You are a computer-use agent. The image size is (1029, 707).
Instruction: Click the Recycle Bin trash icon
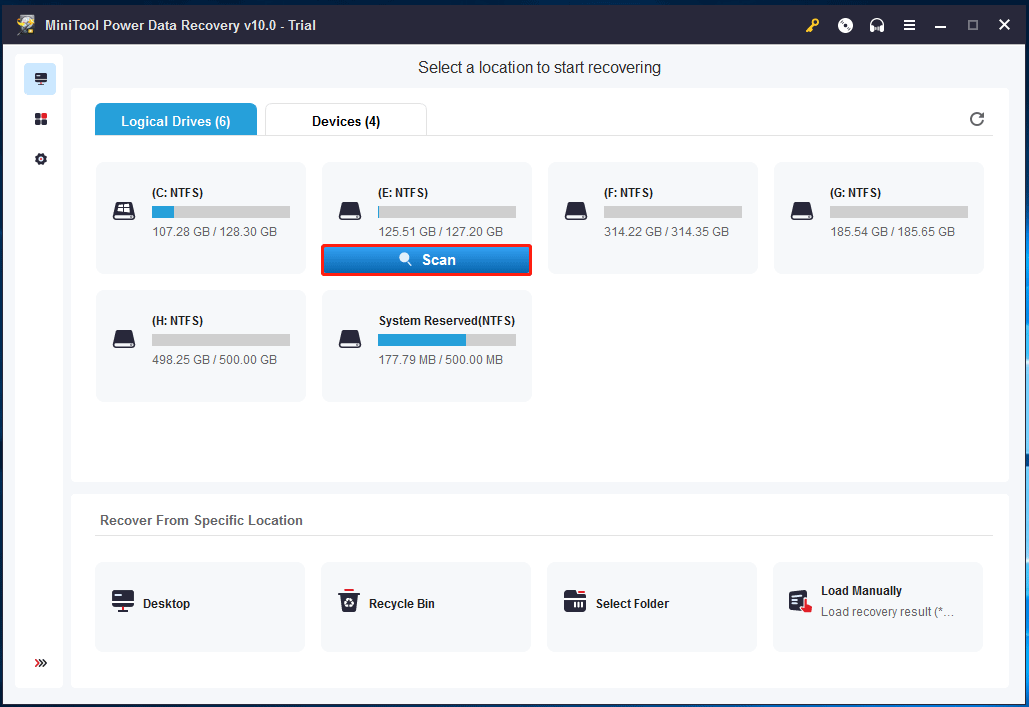click(x=349, y=601)
